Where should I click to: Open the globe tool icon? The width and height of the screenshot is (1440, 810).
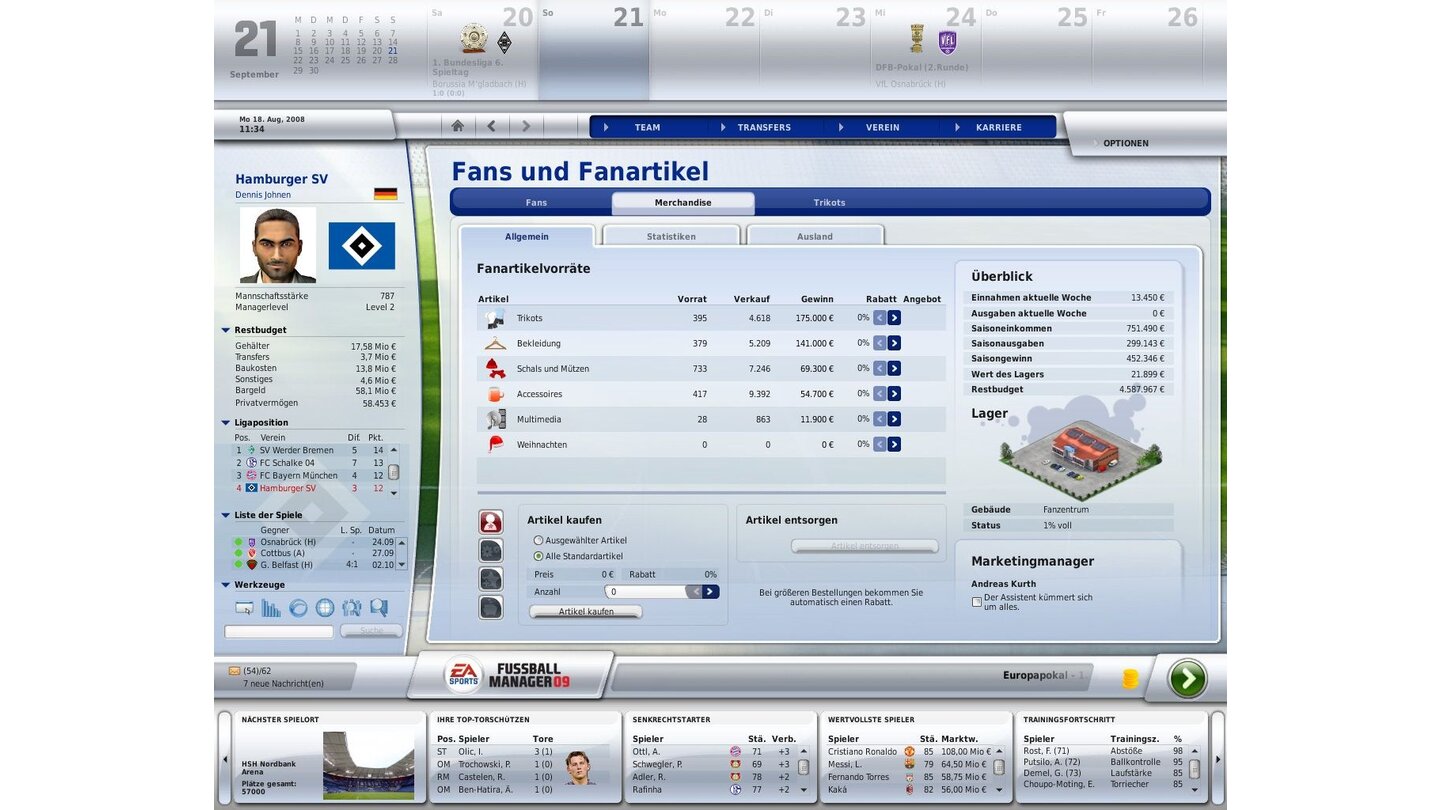(325, 607)
